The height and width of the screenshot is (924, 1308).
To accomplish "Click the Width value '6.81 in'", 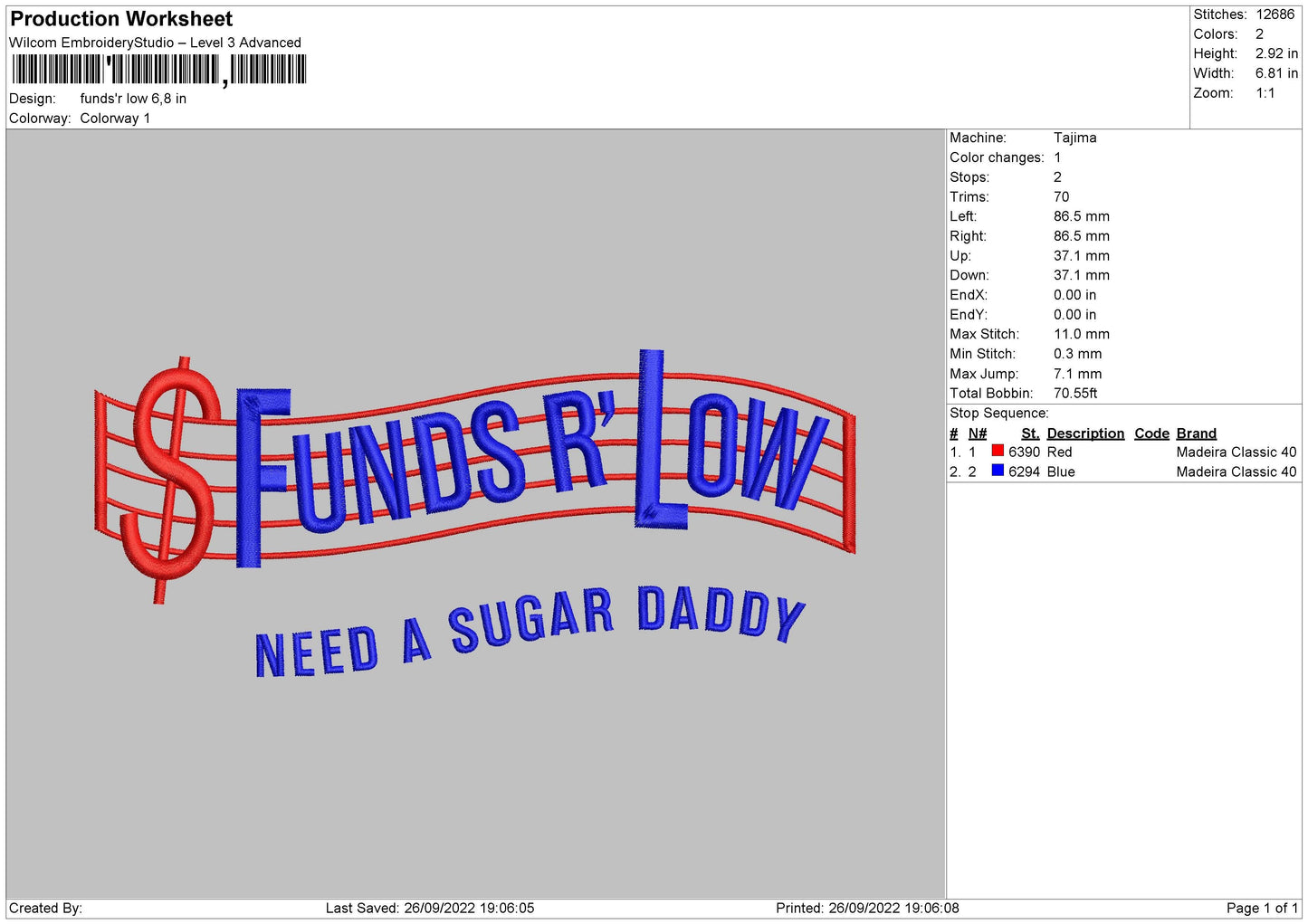I will pos(1276,73).
